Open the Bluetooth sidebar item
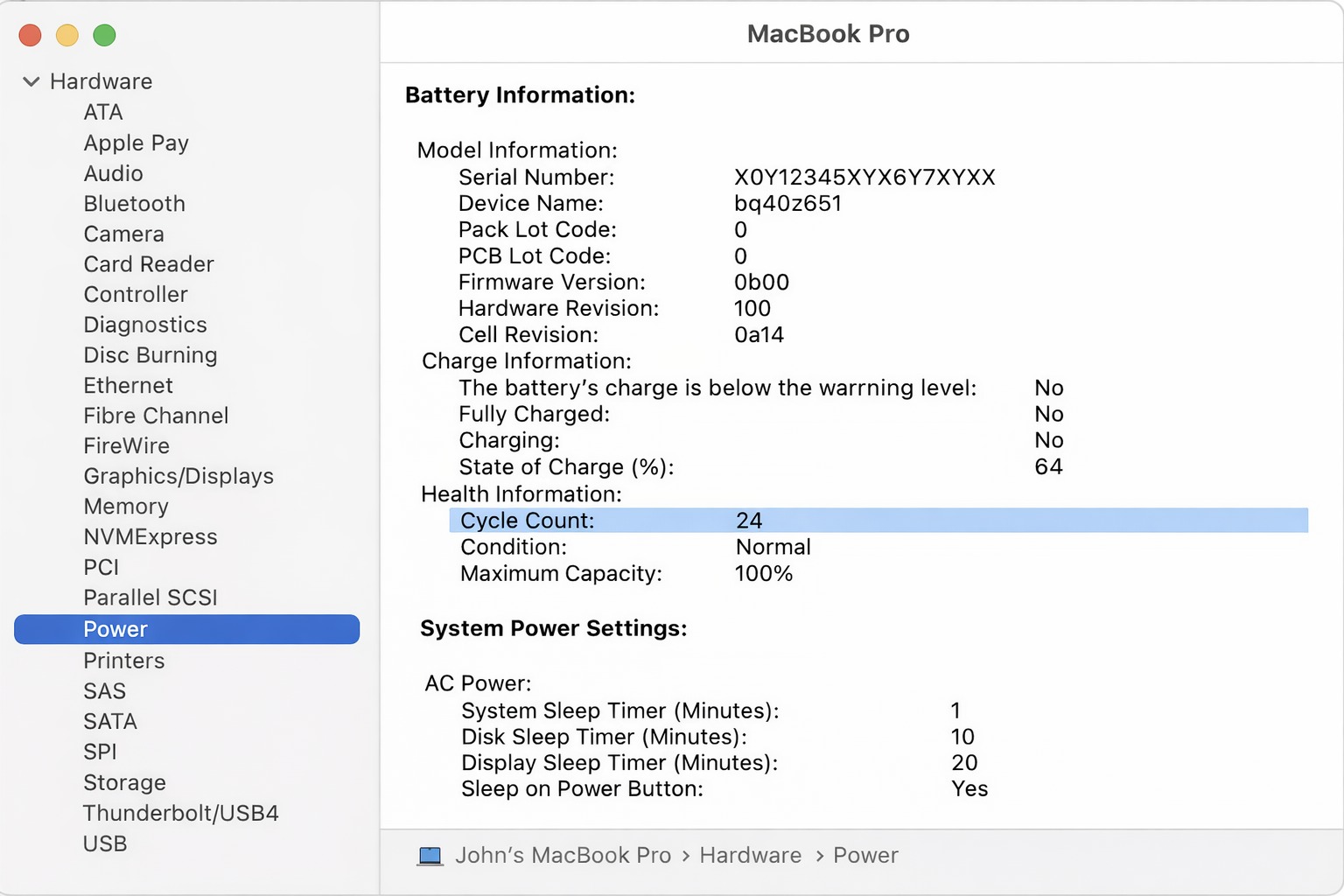1344x896 pixels. coord(135,203)
